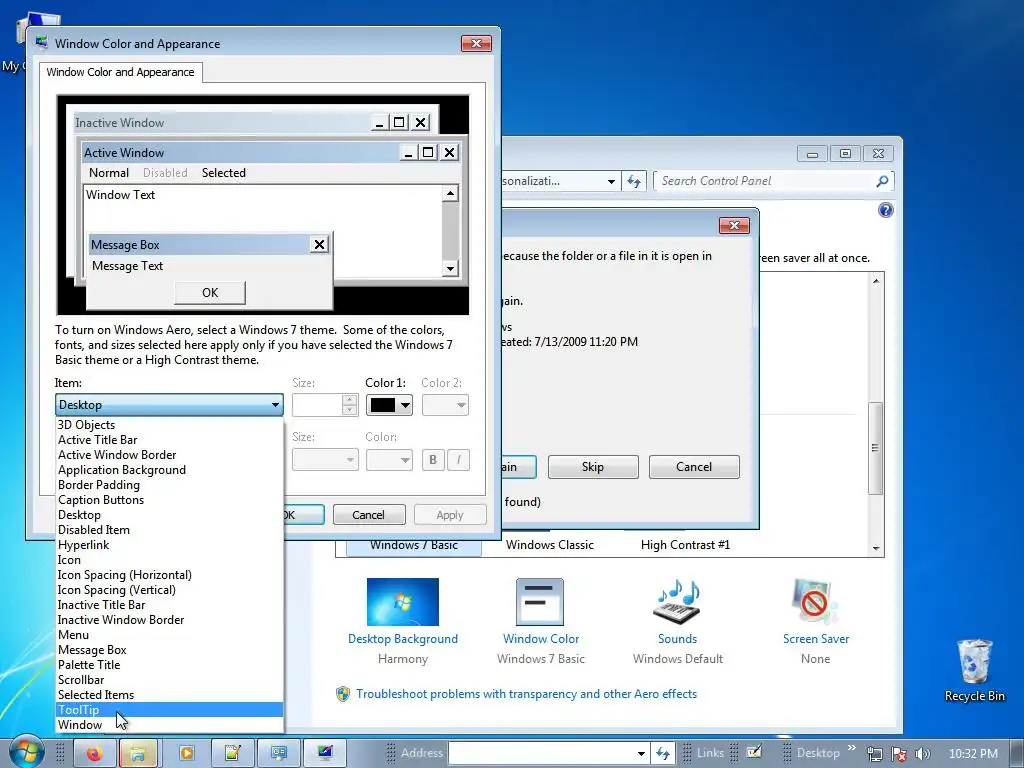
Task: Select Icon Spacing (Vertical) entry
Action: (x=169, y=590)
